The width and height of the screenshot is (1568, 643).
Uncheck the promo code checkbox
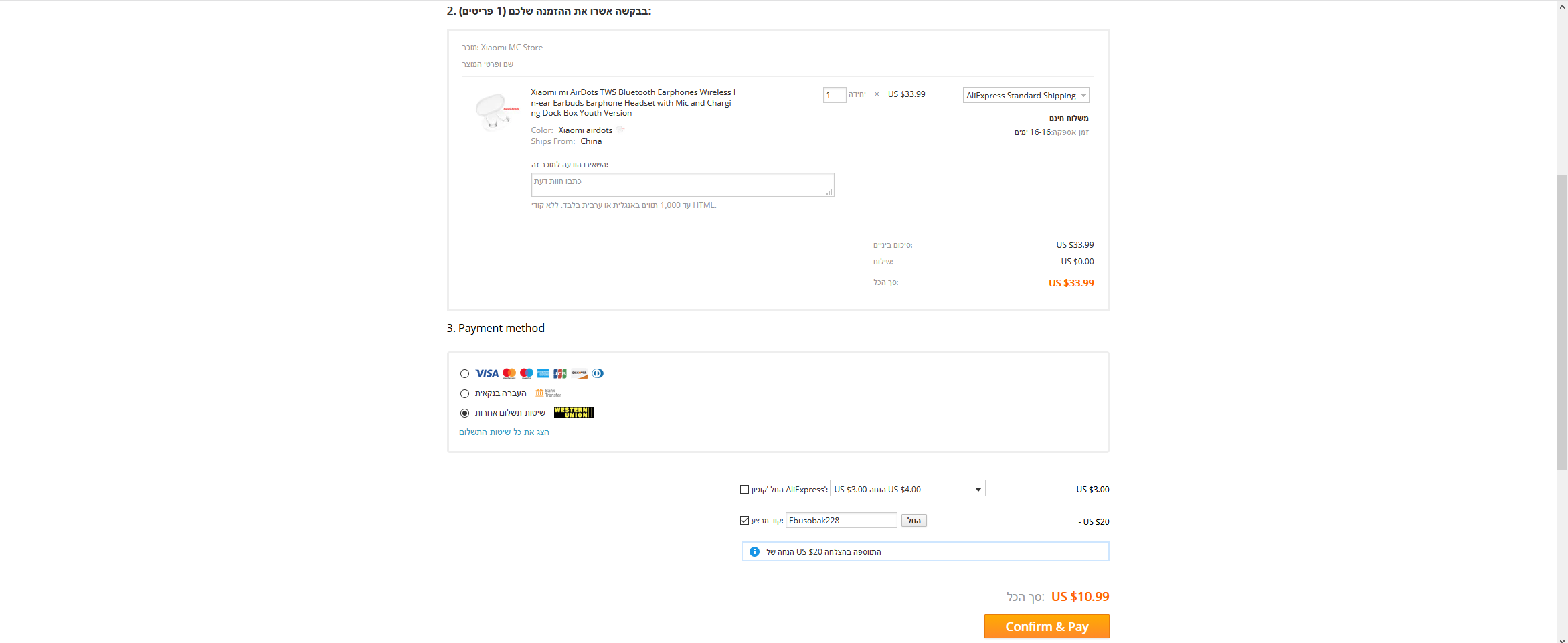[744, 520]
